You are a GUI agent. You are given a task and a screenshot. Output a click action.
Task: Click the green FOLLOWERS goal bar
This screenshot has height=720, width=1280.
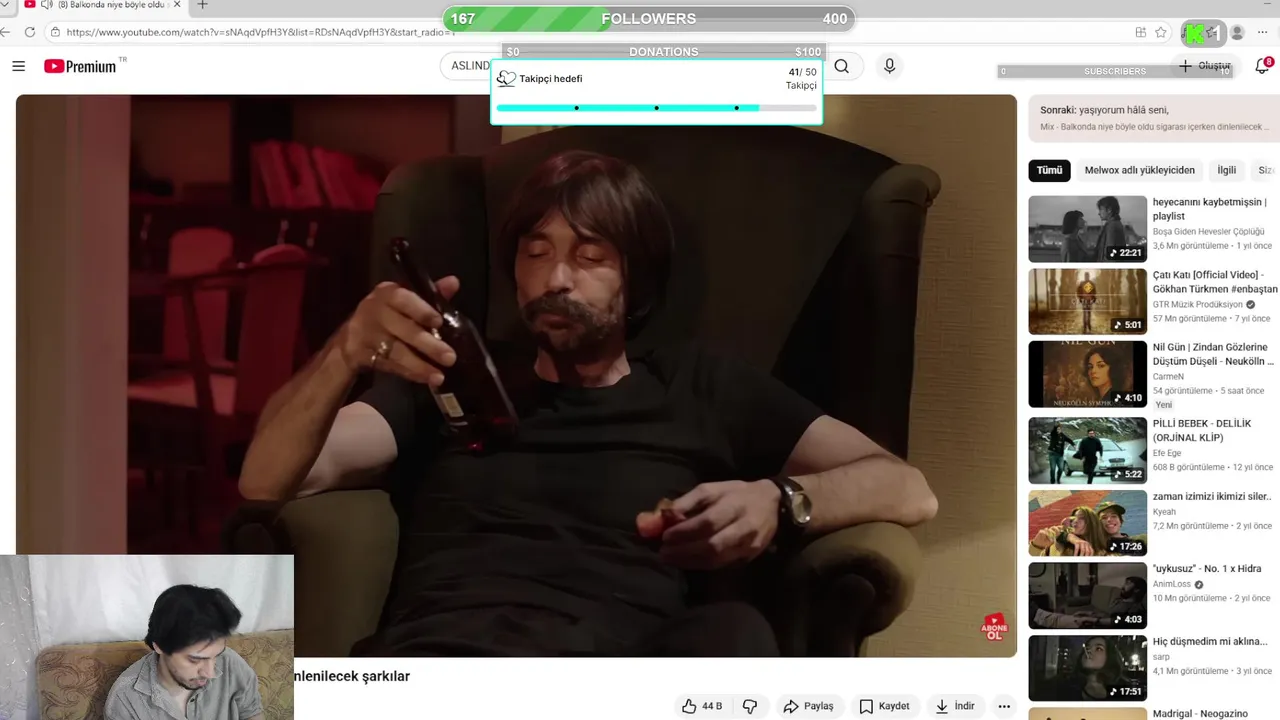(x=649, y=18)
